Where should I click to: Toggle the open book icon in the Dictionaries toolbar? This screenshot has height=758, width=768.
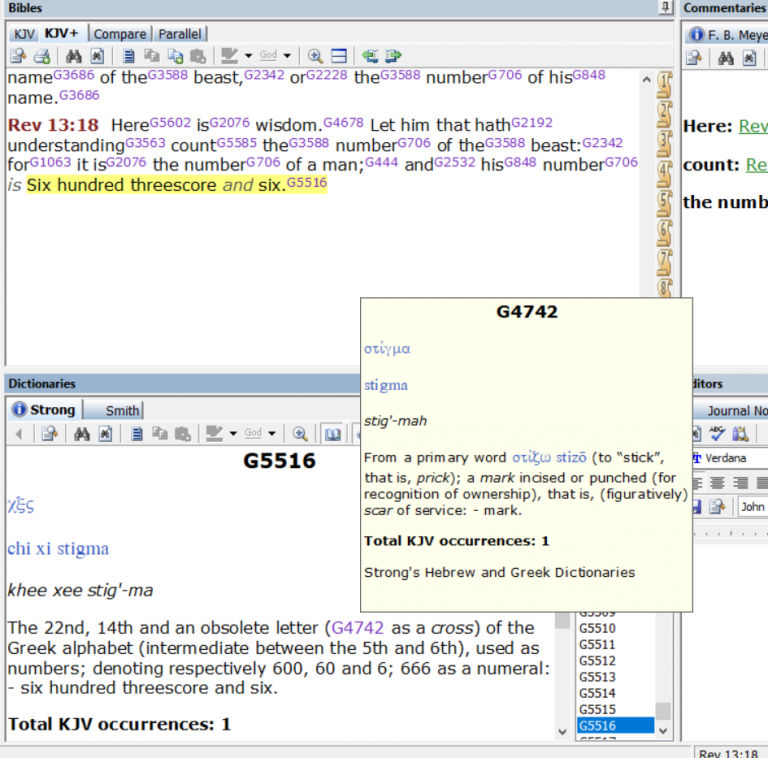333,434
